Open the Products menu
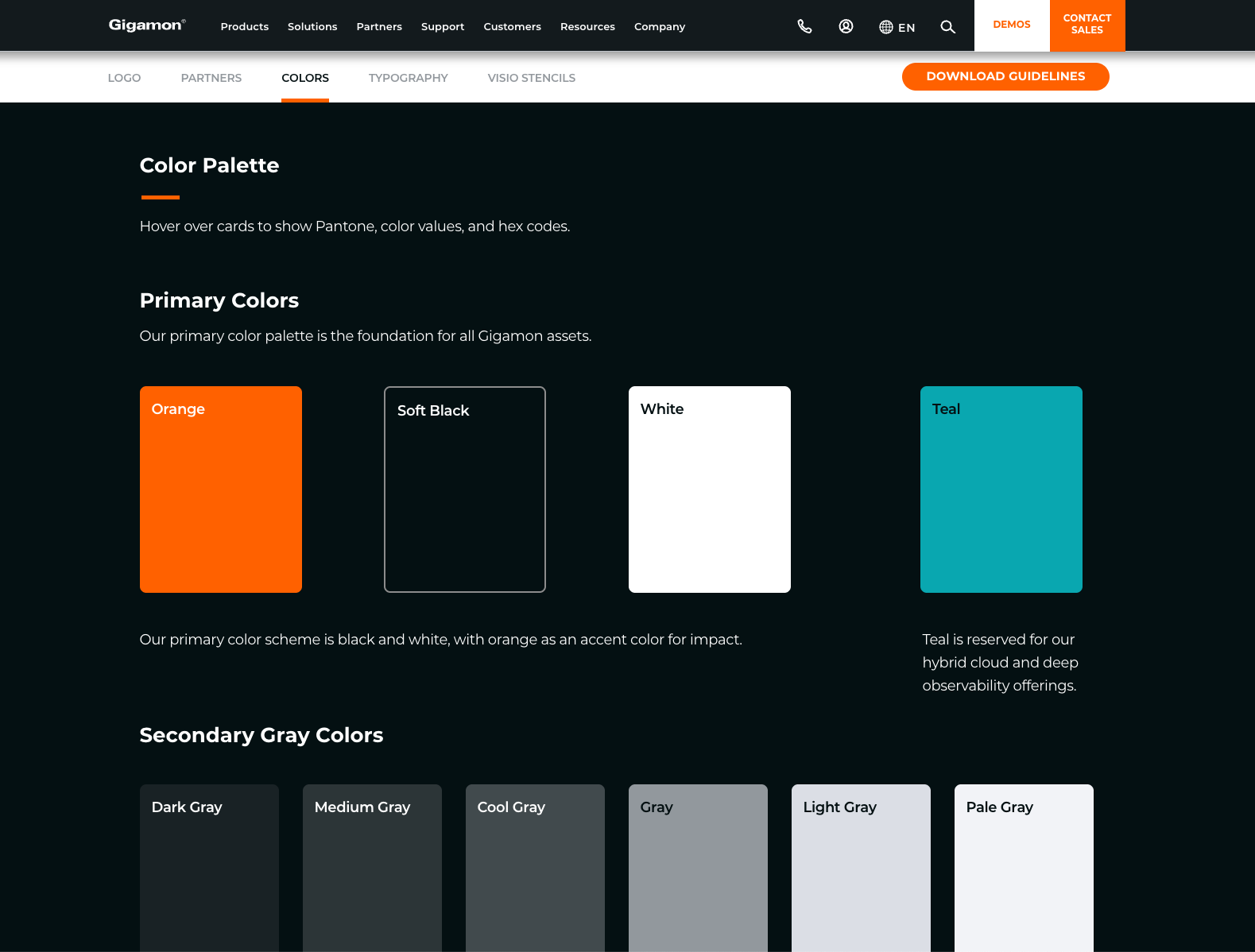Image resolution: width=1255 pixels, height=952 pixels. (245, 26)
